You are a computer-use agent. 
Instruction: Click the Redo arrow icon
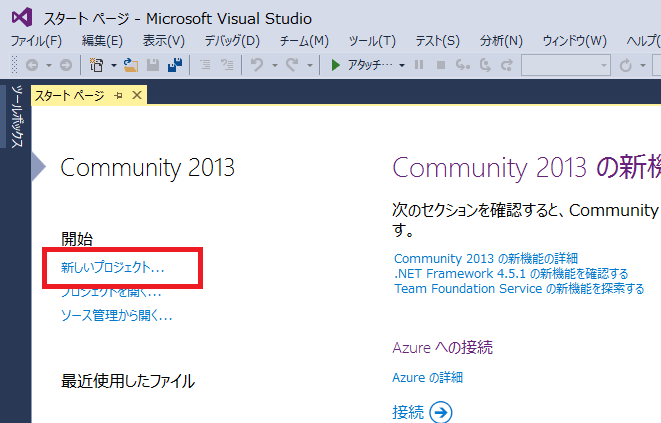[292, 65]
